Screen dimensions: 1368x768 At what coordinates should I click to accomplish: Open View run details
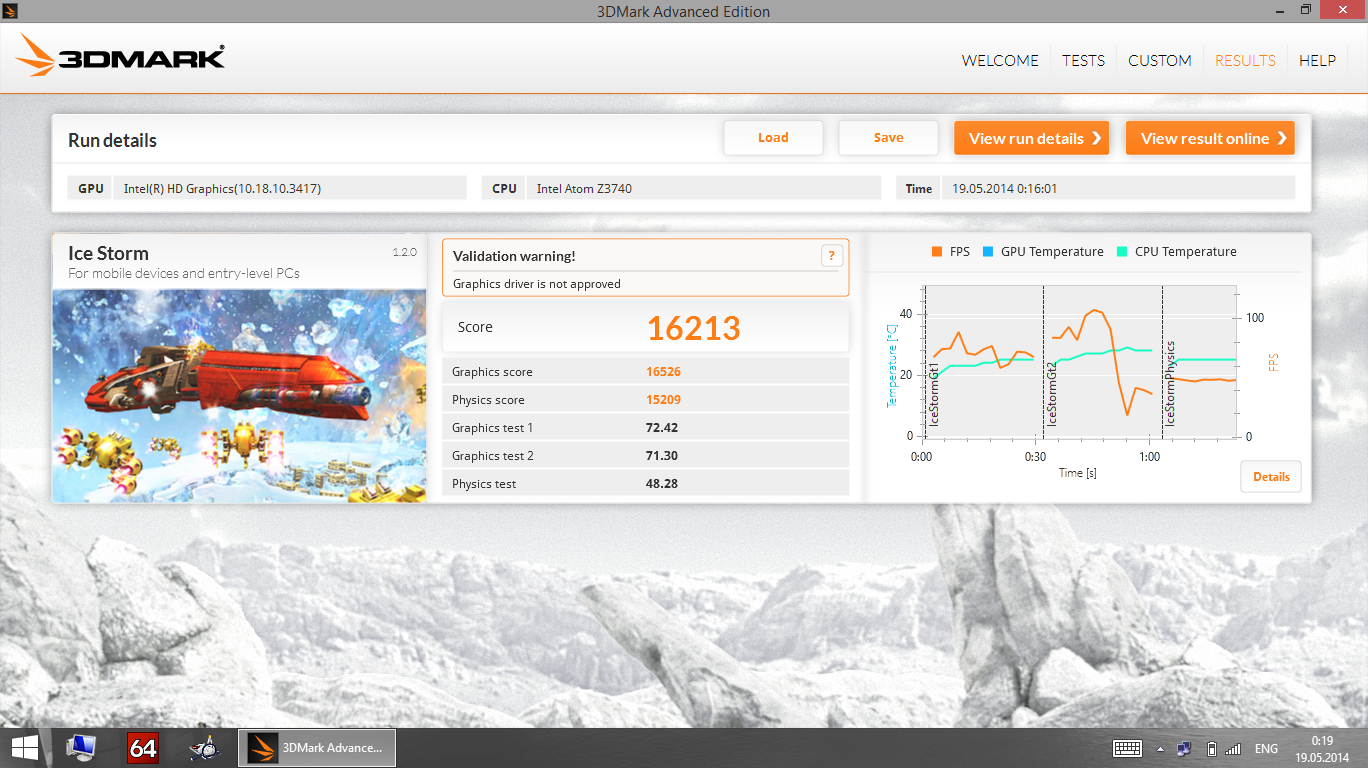coord(1032,138)
